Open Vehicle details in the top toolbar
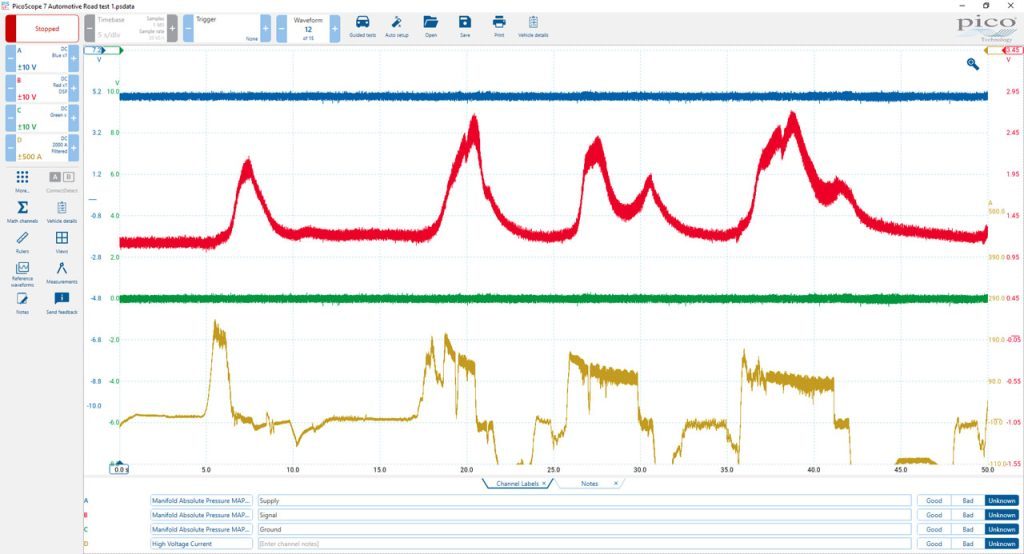The width and height of the screenshot is (1024, 554). pos(533,26)
